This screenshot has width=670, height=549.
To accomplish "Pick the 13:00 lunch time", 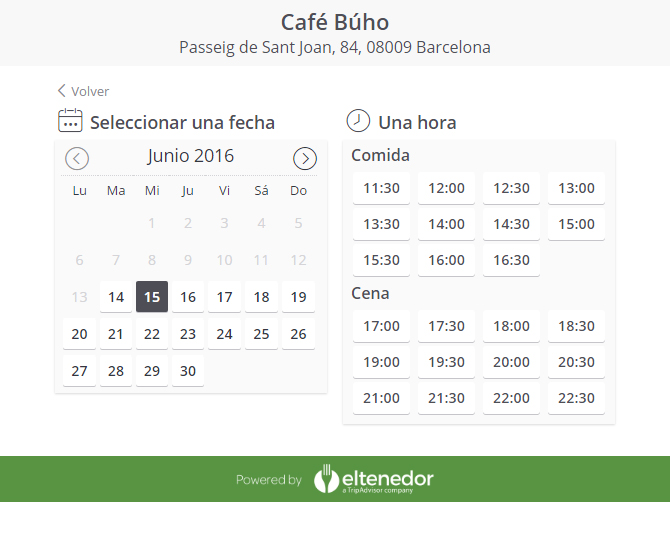I will pyautogui.click(x=576, y=188).
